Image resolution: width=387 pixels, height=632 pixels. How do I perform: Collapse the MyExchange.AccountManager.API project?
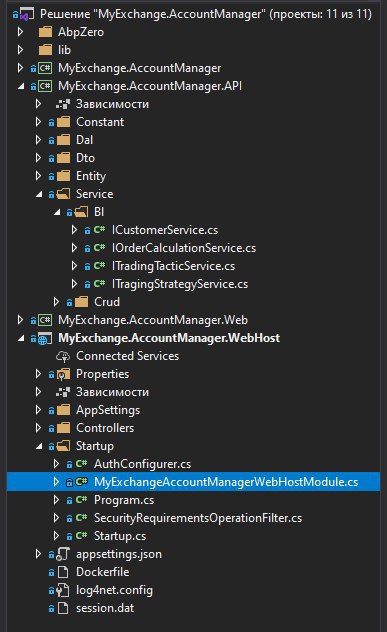coord(21,86)
